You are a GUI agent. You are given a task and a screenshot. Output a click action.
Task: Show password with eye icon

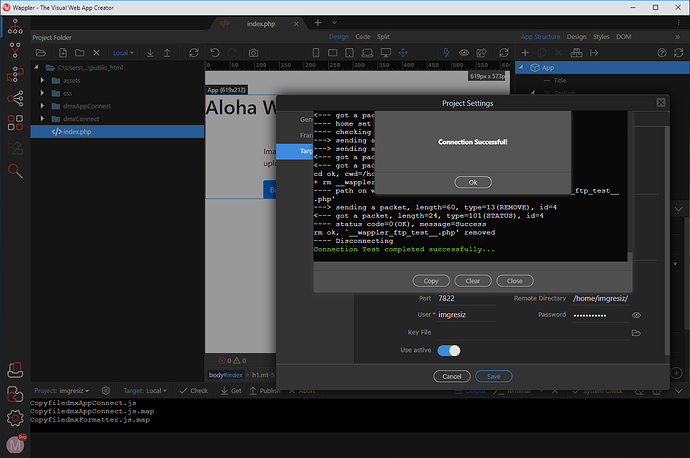(636, 315)
